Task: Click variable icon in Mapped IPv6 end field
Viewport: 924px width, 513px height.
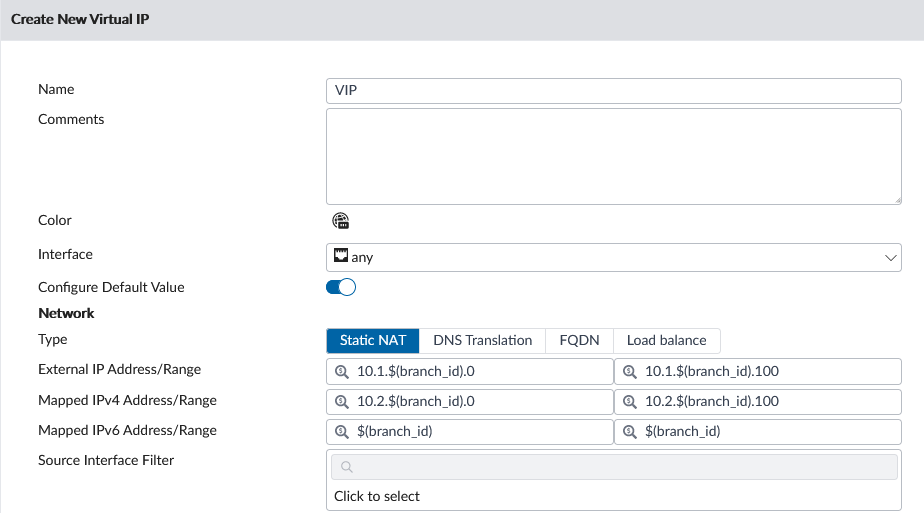Action: [x=630, y=432]
